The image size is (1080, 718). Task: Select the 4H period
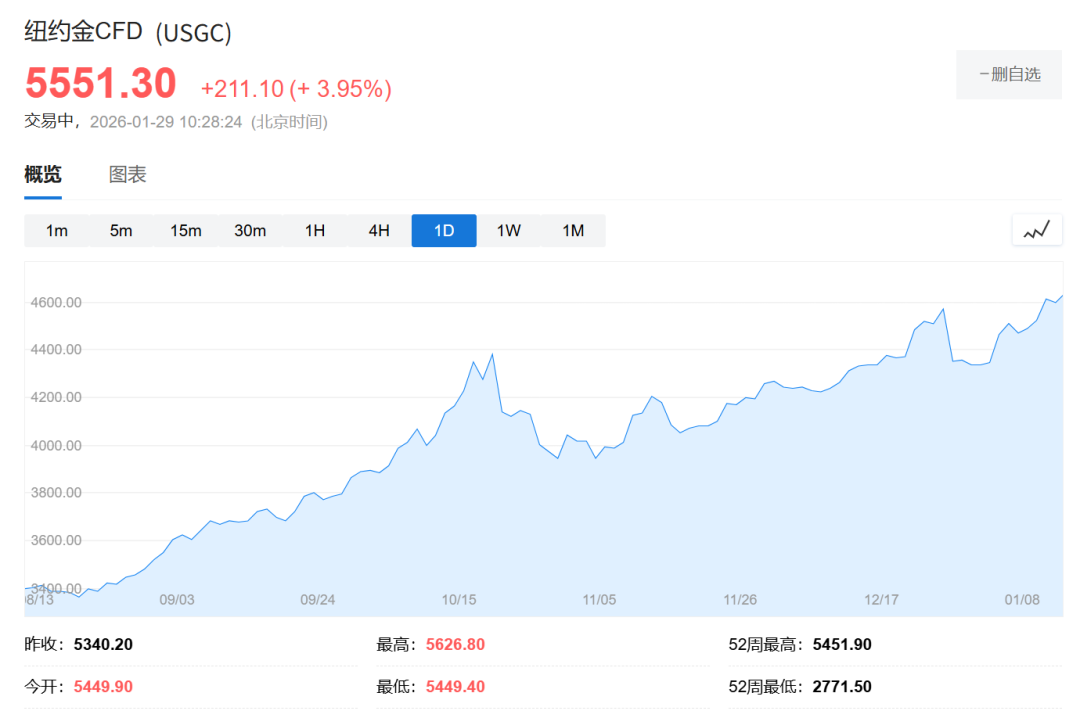[x=379, y=231]
